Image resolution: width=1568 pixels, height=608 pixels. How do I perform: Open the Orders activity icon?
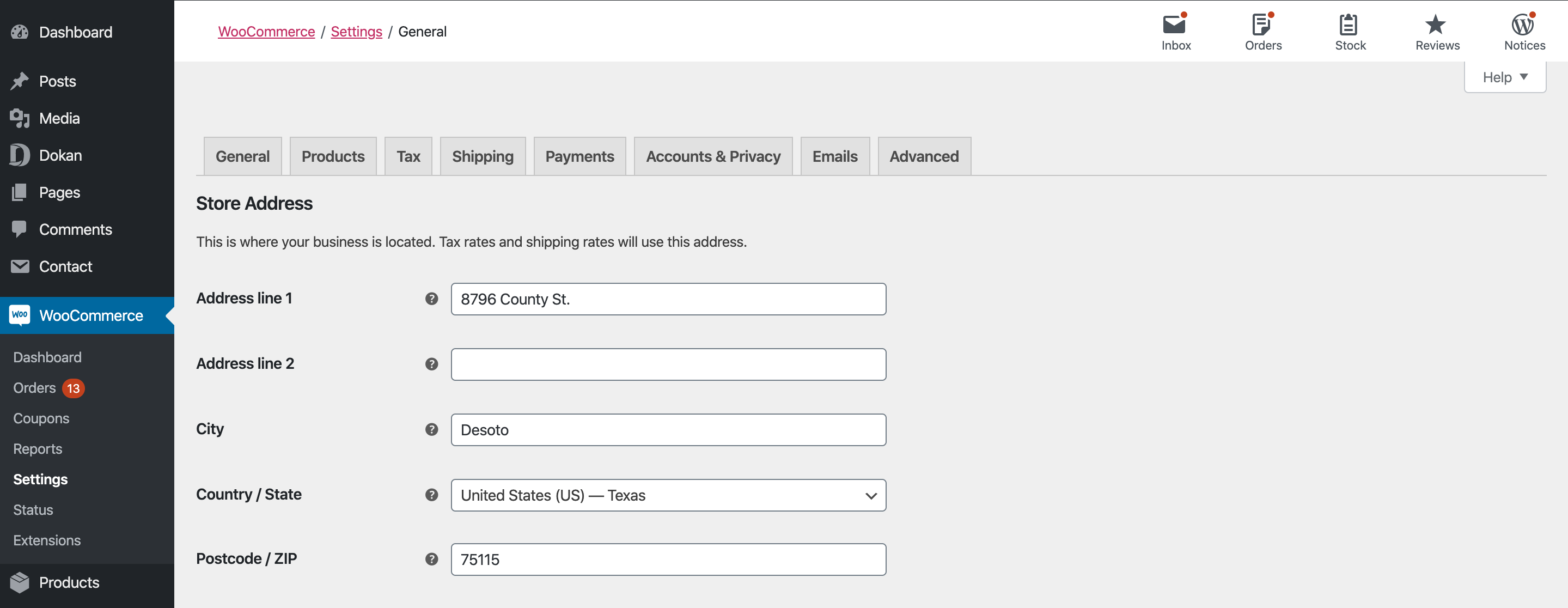pyautogui.click(x=1262, y=25)
